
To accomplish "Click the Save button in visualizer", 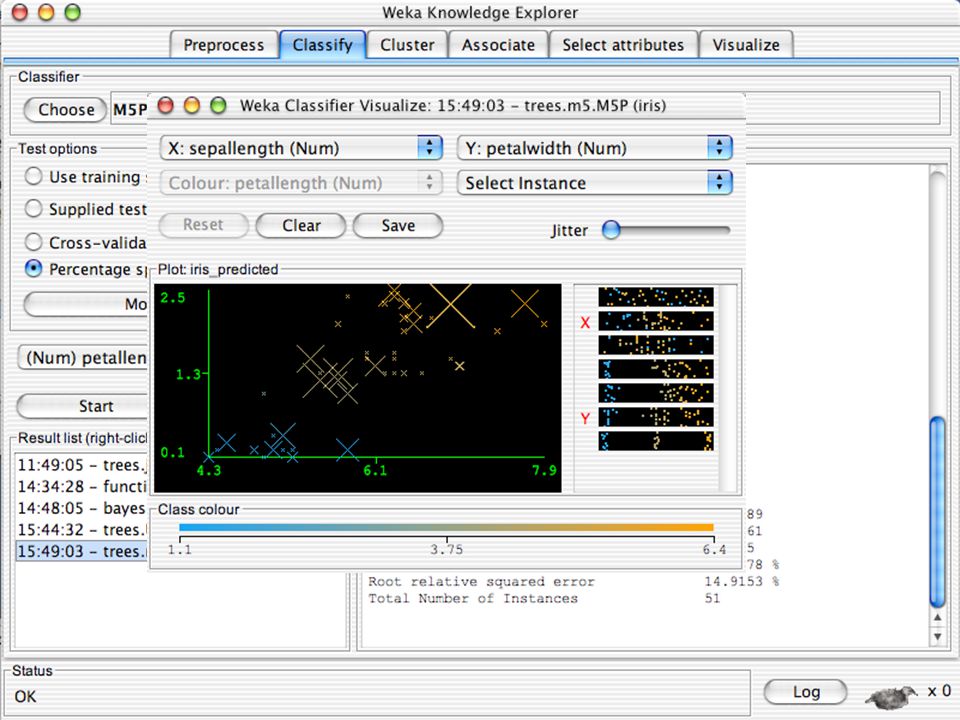I will pos(398,225).
